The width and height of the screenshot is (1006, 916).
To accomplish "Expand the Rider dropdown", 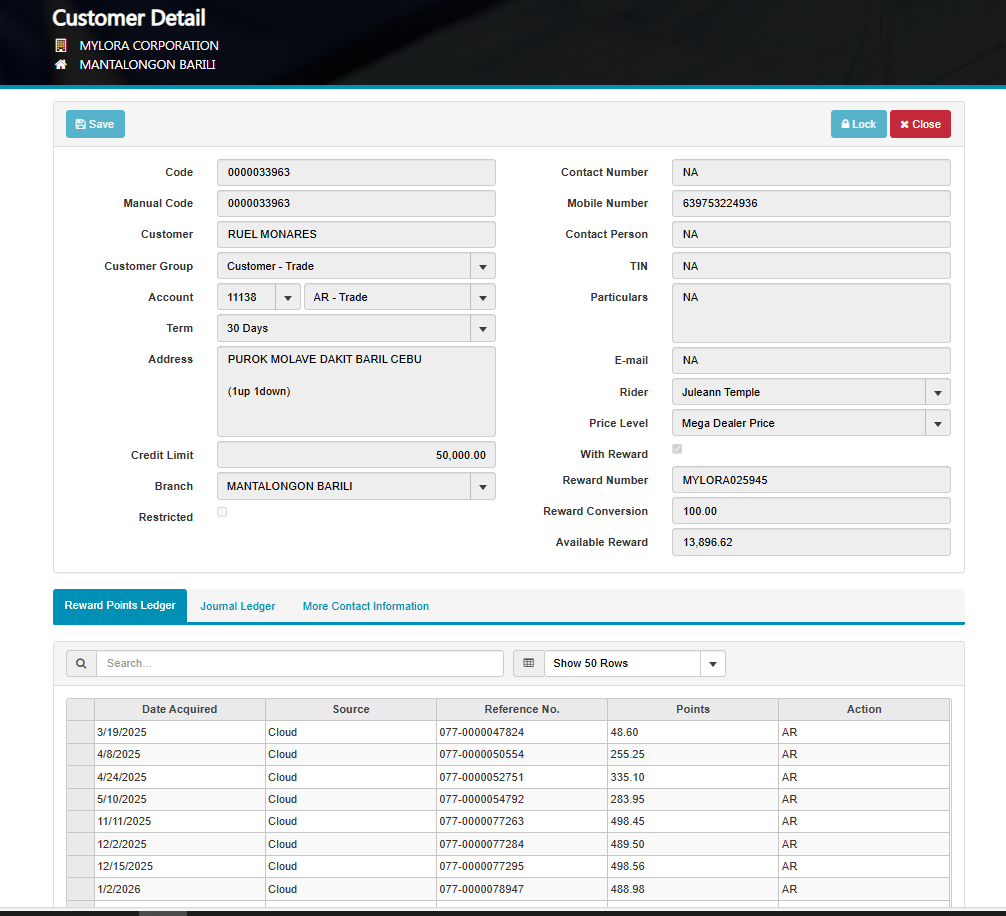I will click(937, 393).
